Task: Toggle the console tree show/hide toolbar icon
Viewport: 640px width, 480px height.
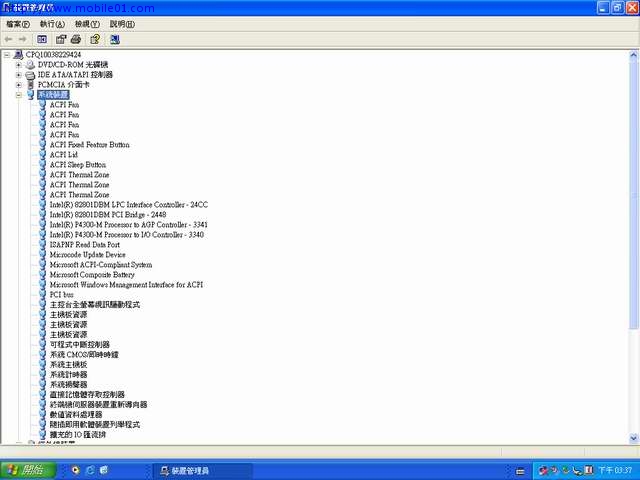Action: [42, 39]
